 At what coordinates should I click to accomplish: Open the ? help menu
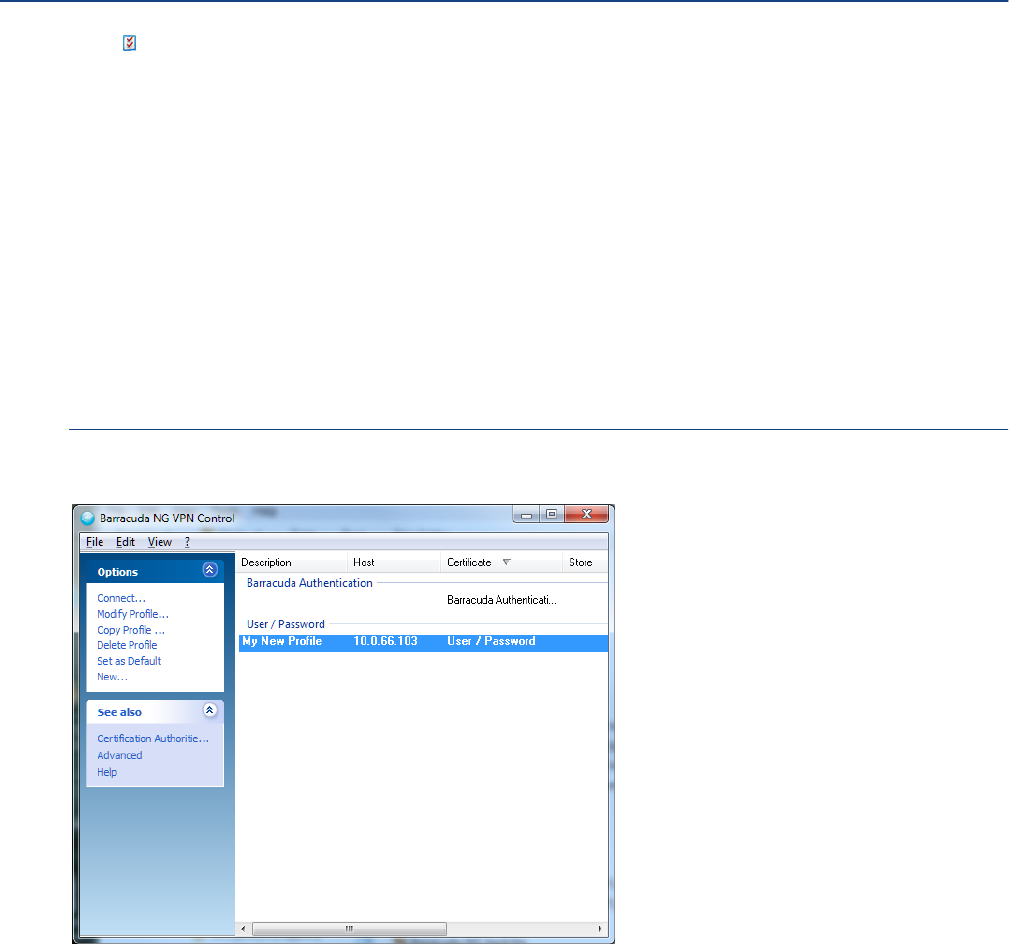187,542
